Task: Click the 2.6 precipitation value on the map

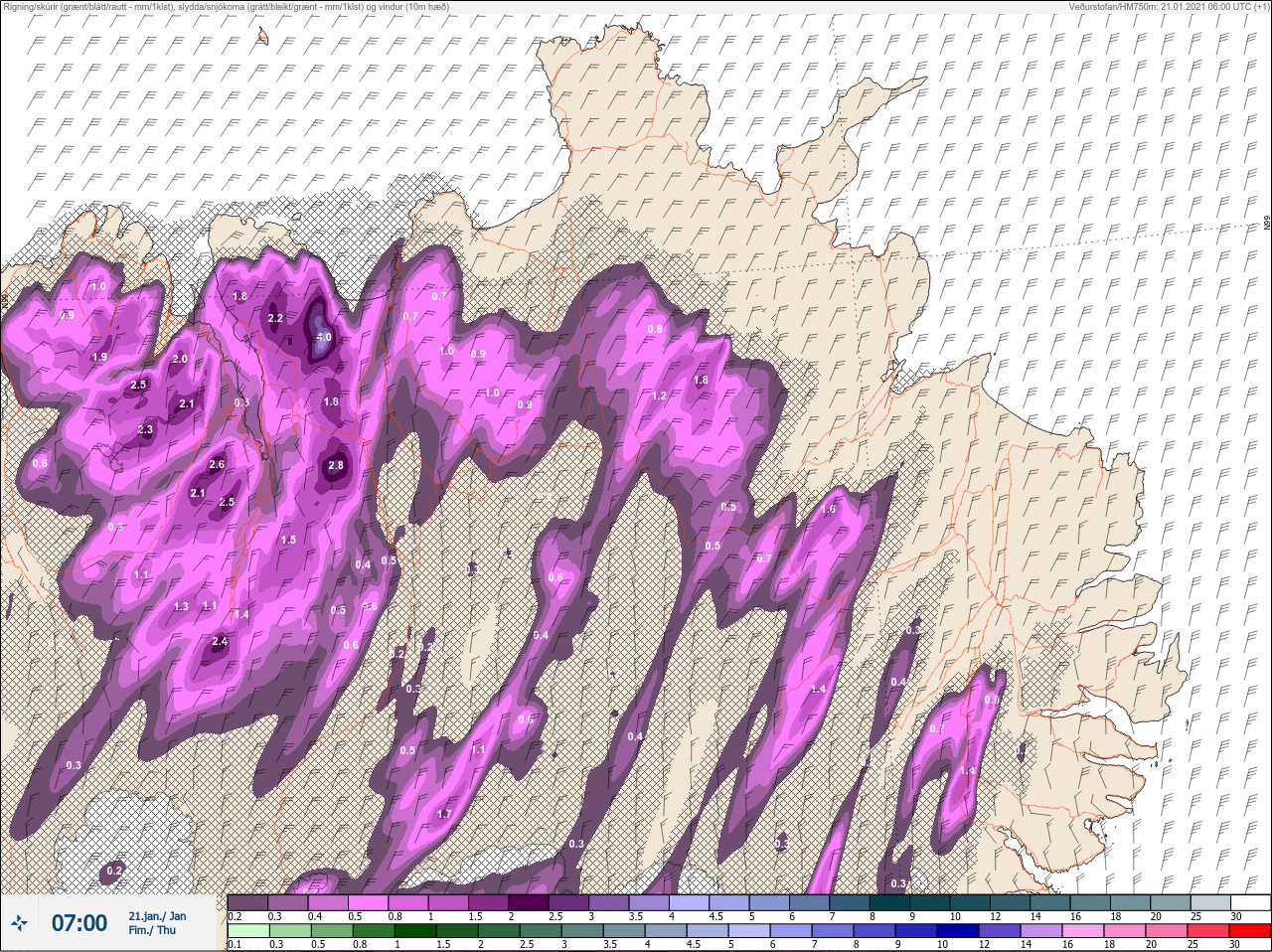Action: pos(218,464)
